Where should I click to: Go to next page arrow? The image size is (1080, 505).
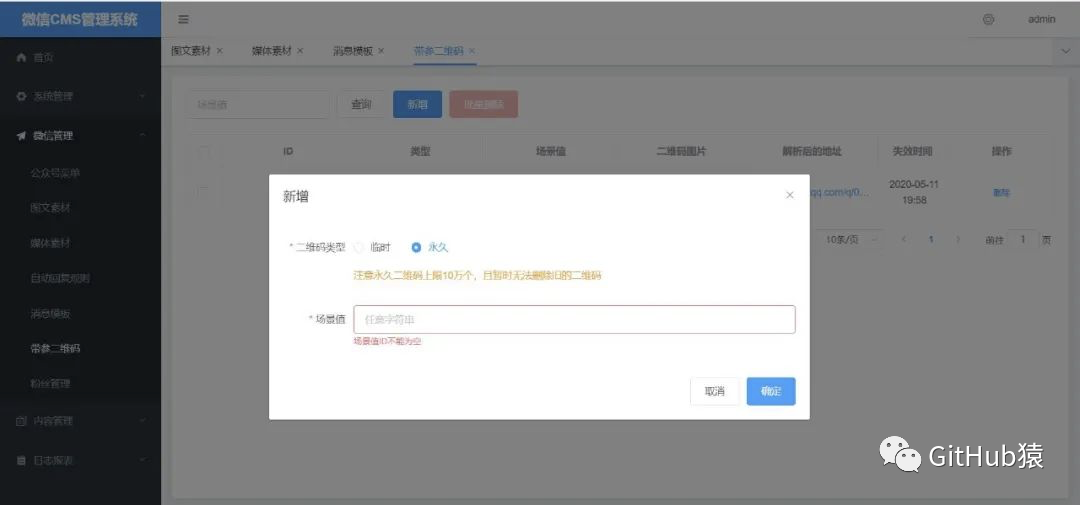pyautogui.click(x=957, y=240)
